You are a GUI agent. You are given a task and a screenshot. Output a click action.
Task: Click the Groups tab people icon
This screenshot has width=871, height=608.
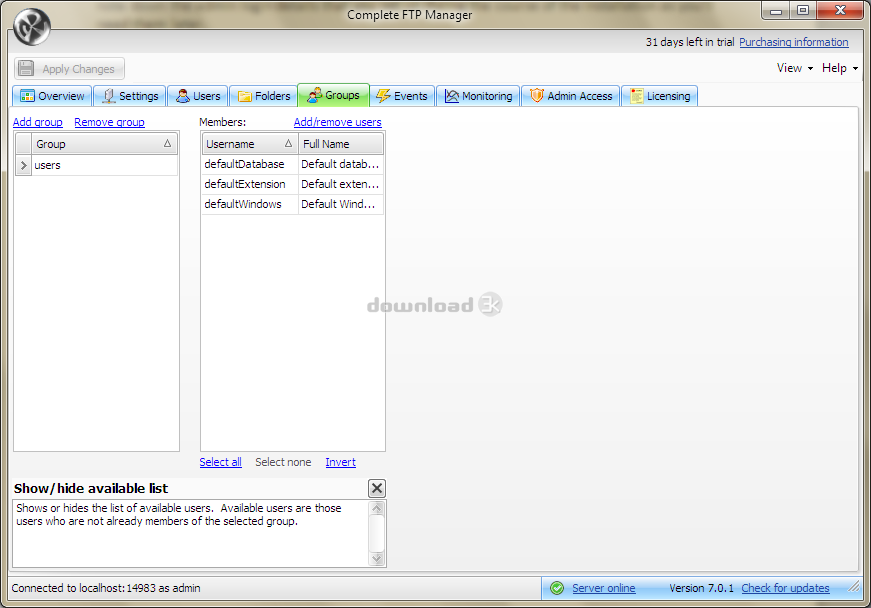[x=314, y=96]
